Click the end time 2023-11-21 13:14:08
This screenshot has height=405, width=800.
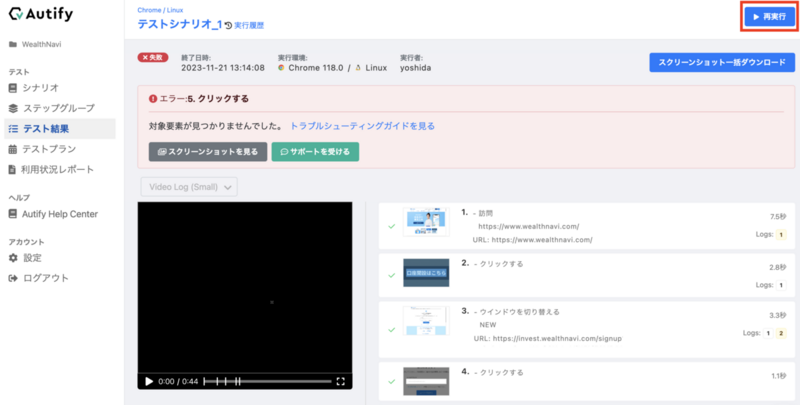click(x=223, y=68)
